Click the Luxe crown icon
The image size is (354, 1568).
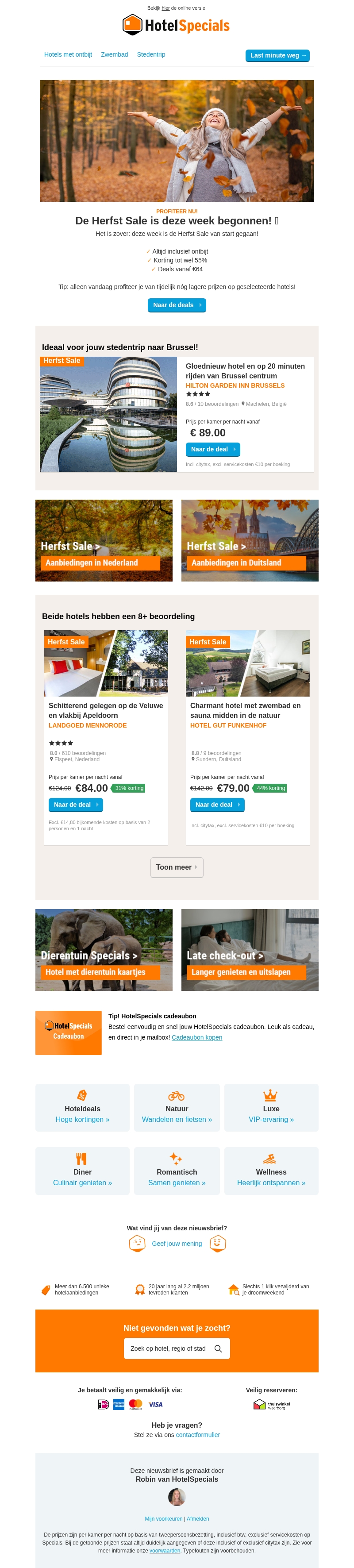271,1095
